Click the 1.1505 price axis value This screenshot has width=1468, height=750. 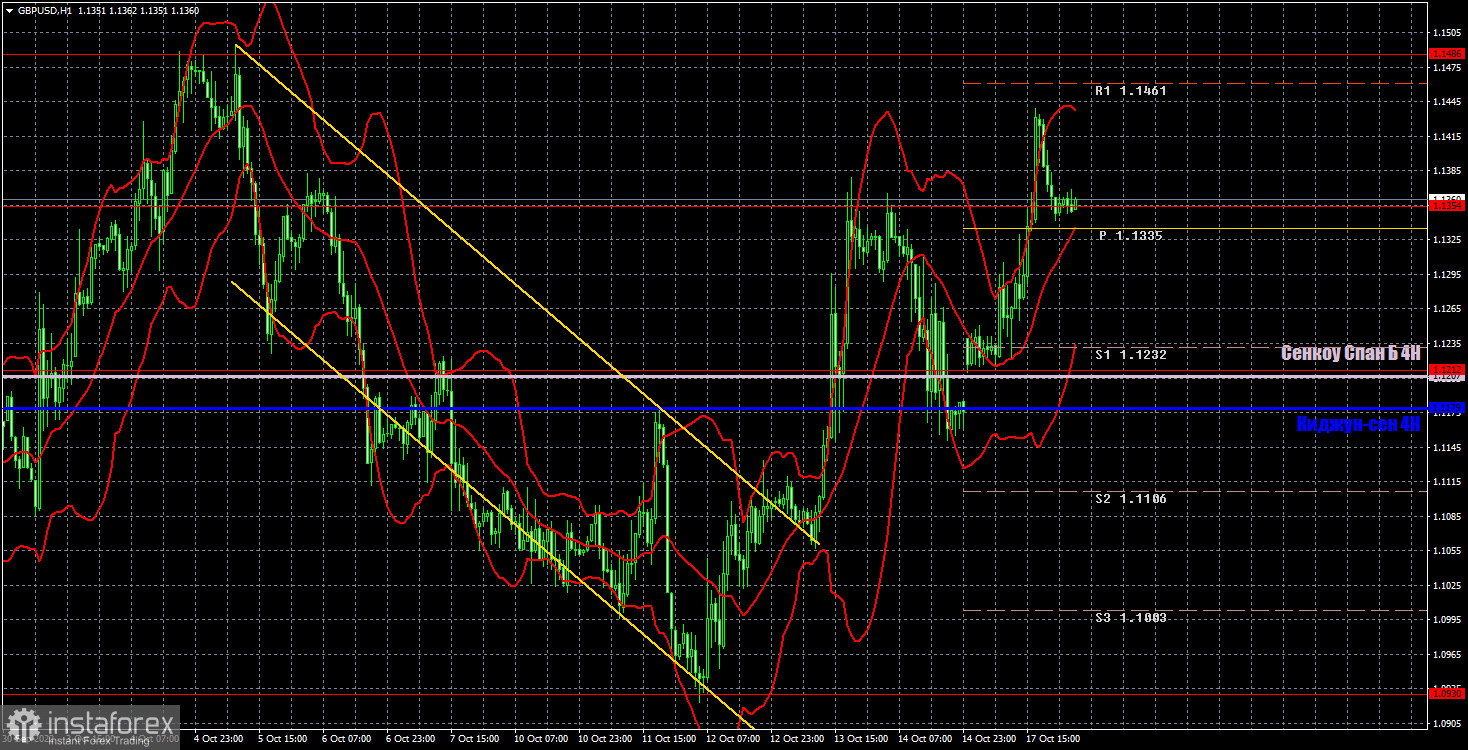pos(1447,33)
